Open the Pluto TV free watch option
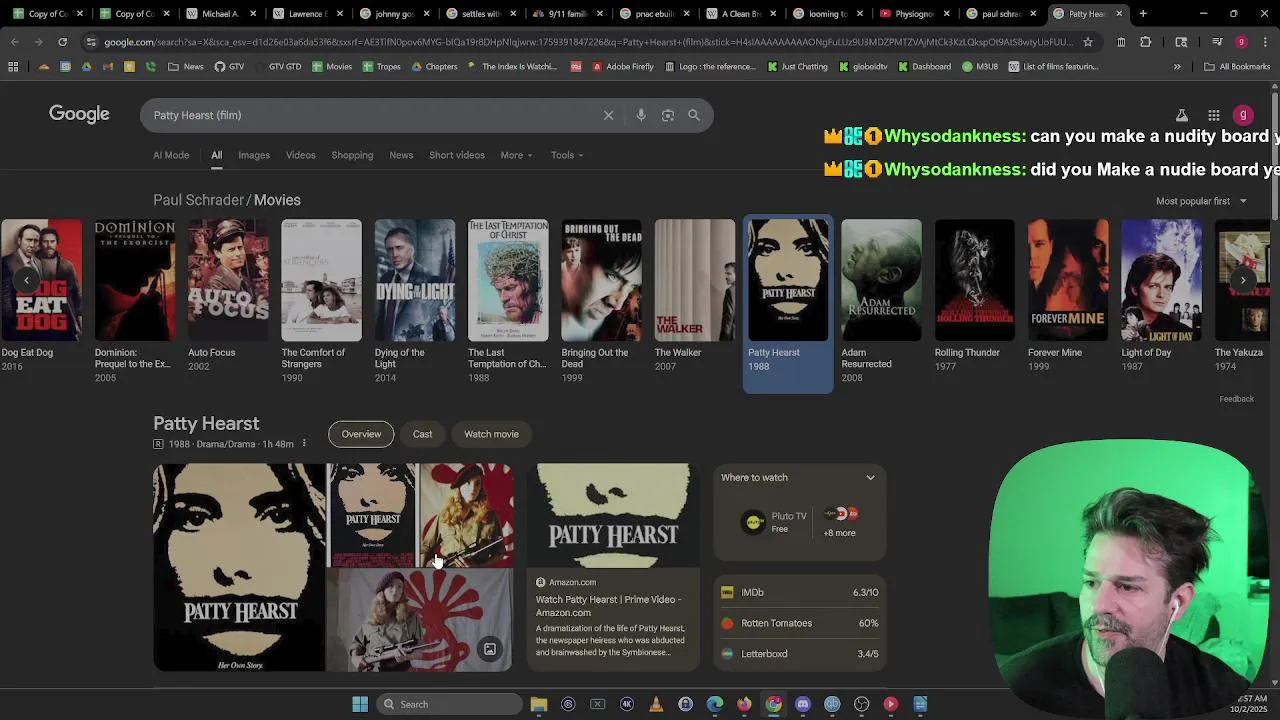Screen dimensions: 1280x720 click(774, 522)
